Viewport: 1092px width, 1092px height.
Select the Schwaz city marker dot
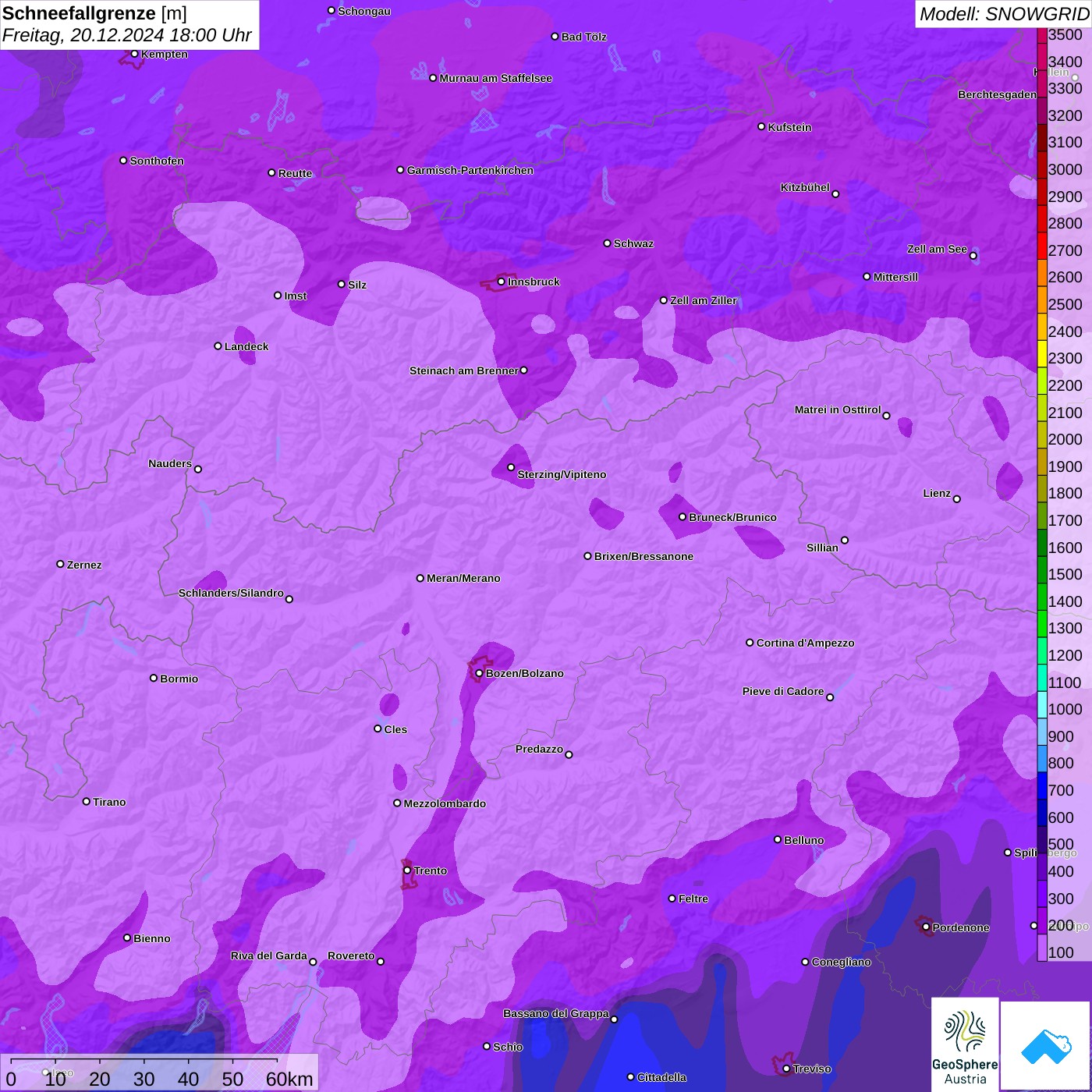[607, 243]
